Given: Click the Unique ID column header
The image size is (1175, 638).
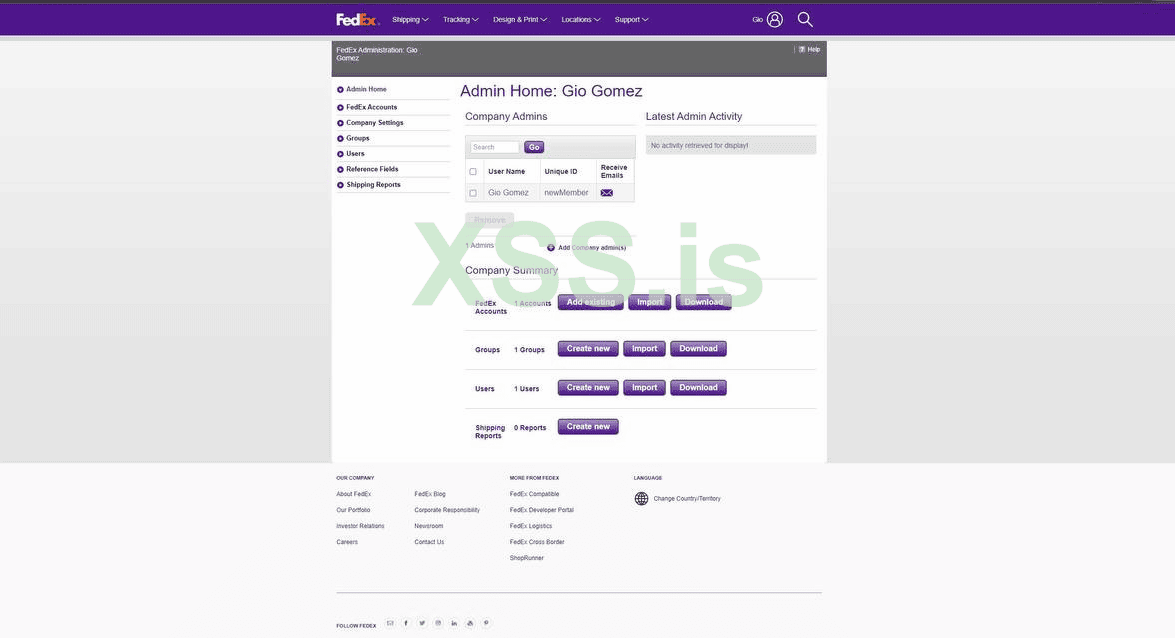Looking at the screenshot, I should click(561, 172).
